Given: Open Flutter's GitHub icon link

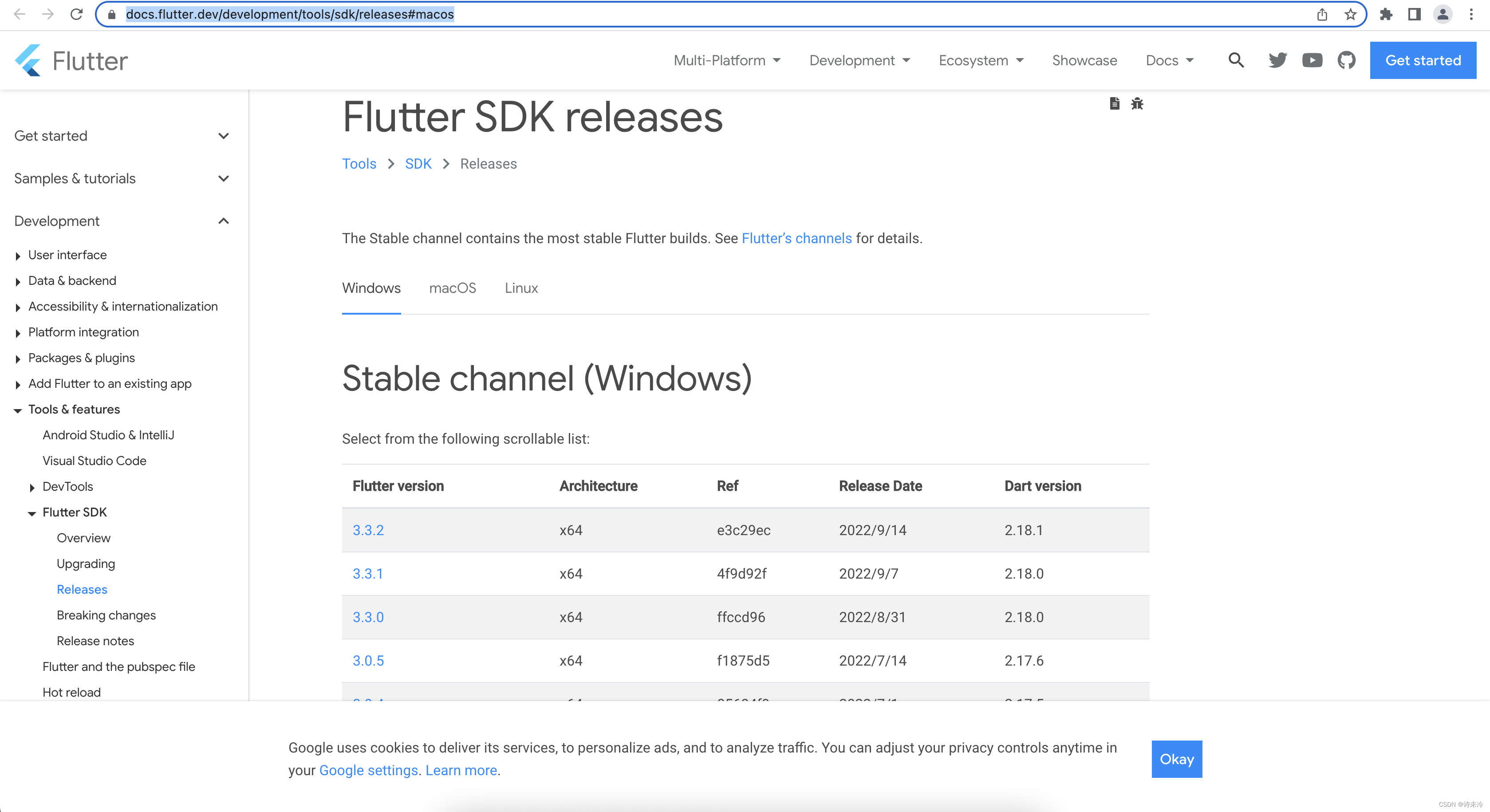Looking at the screenshot, I should click(x=1347, y=60).
